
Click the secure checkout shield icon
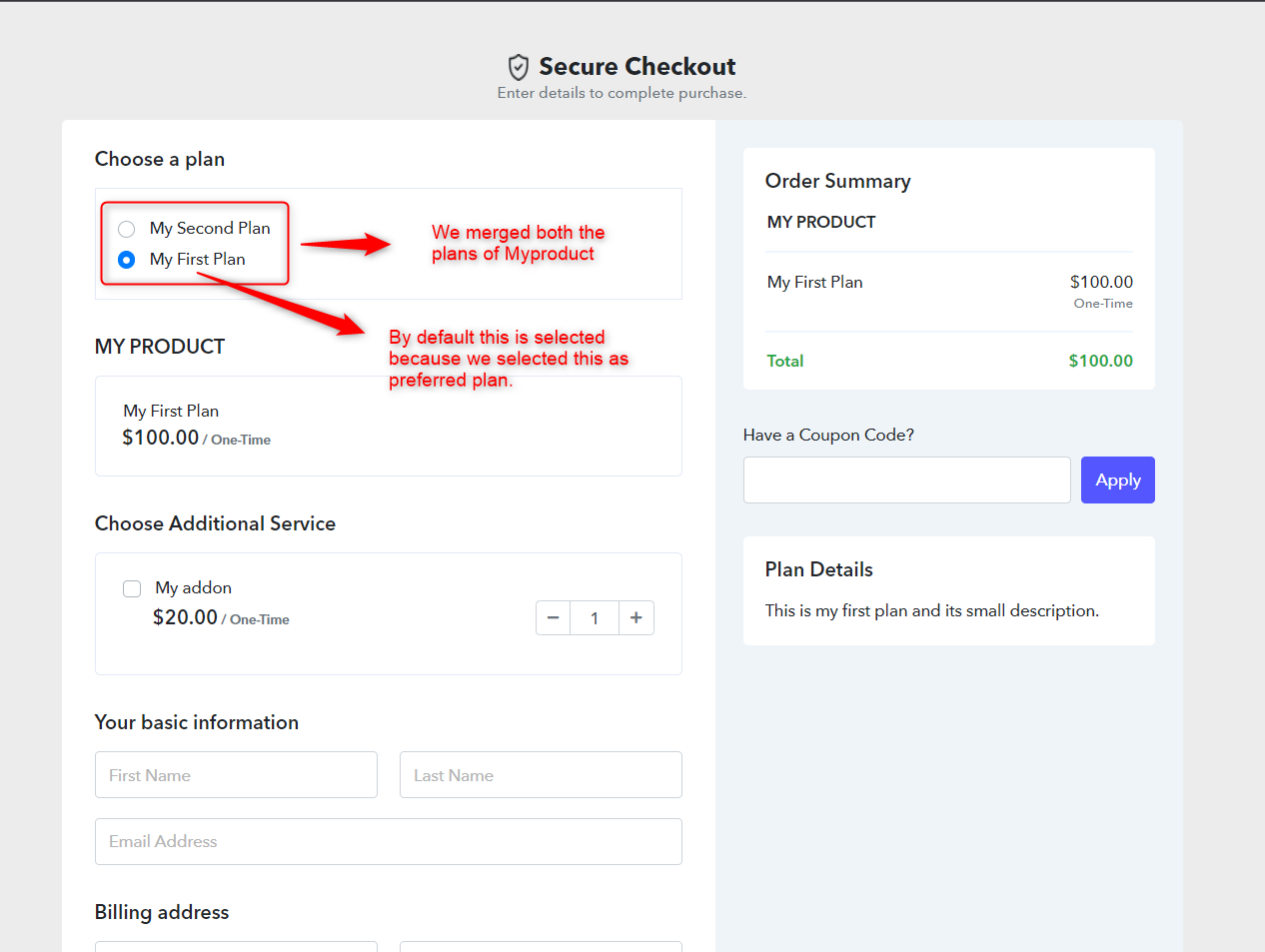click(x=518, y=67)
